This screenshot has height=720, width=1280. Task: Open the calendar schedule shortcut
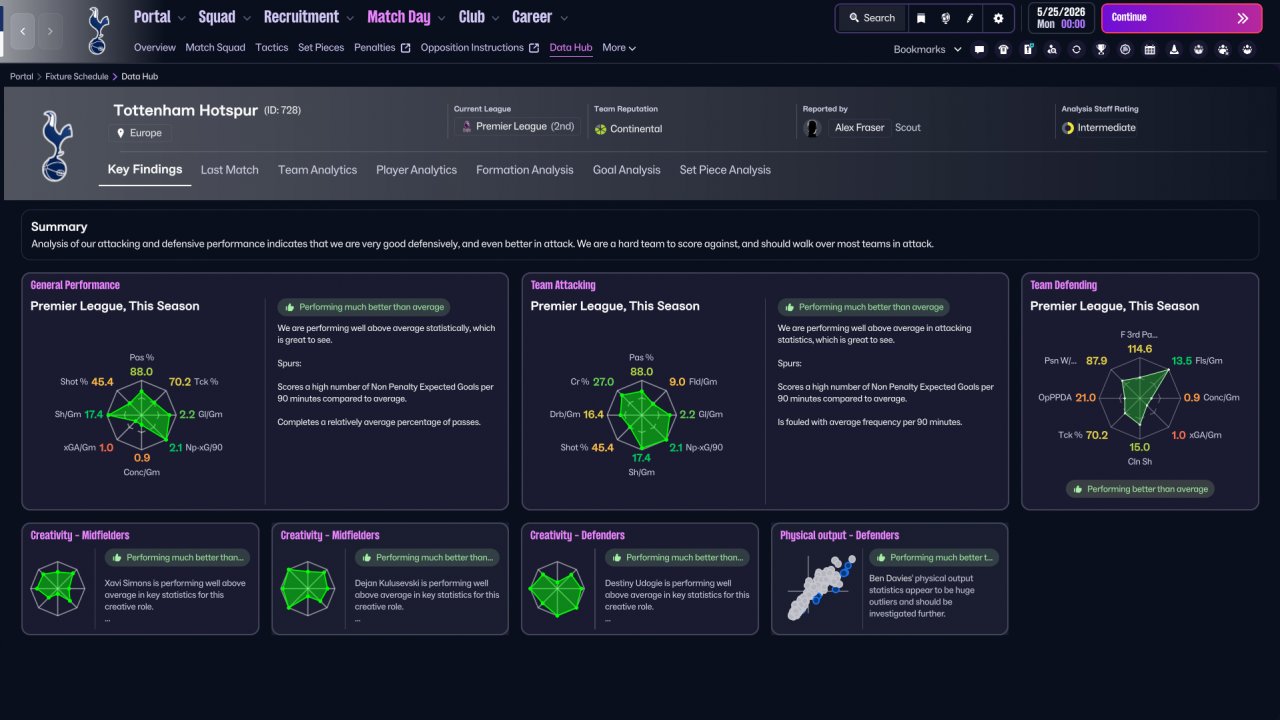pos(1150,49)
